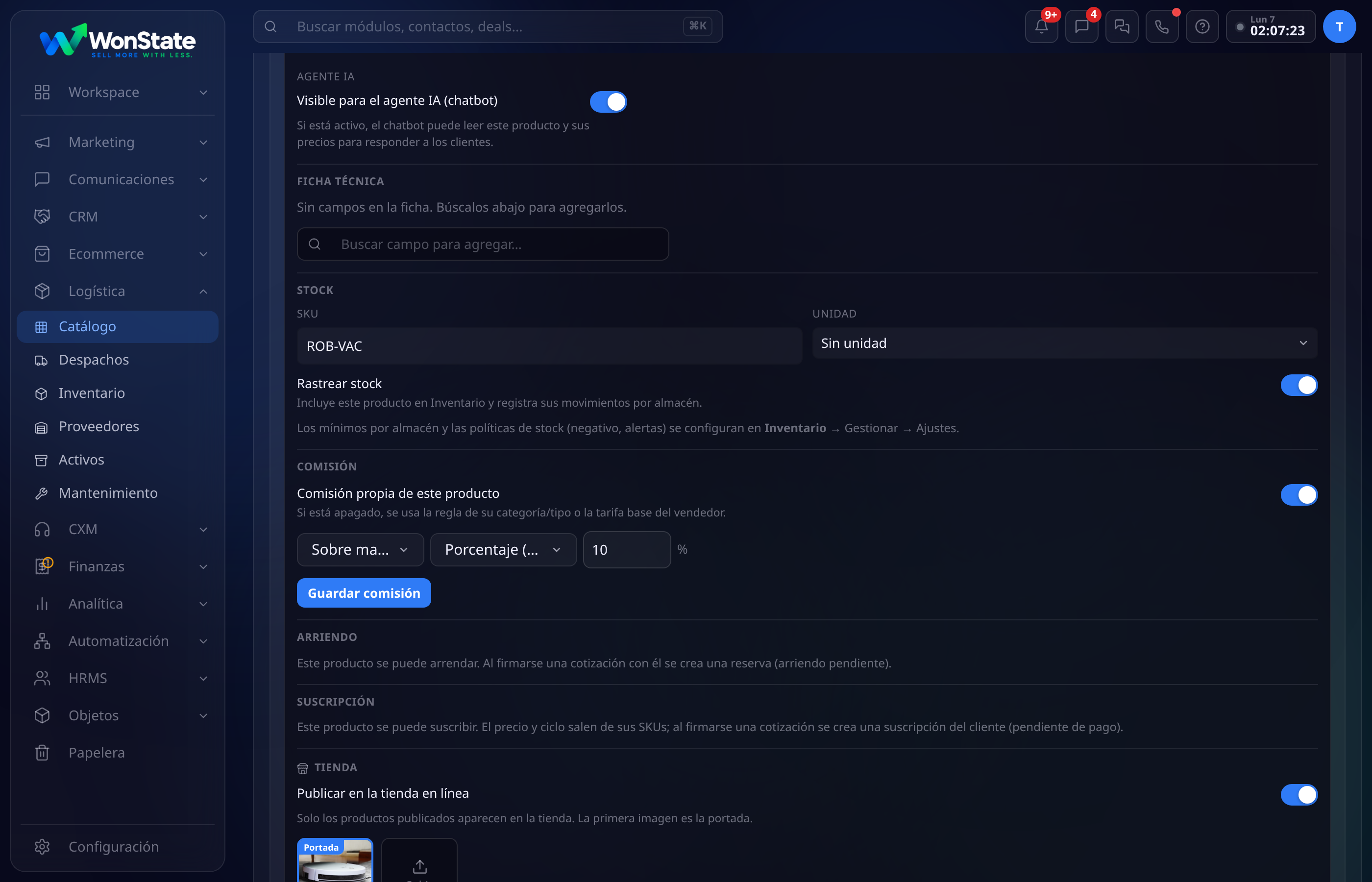
Task: Click the 'Buscar campo para agregar...' field
Action: (483, 244)
